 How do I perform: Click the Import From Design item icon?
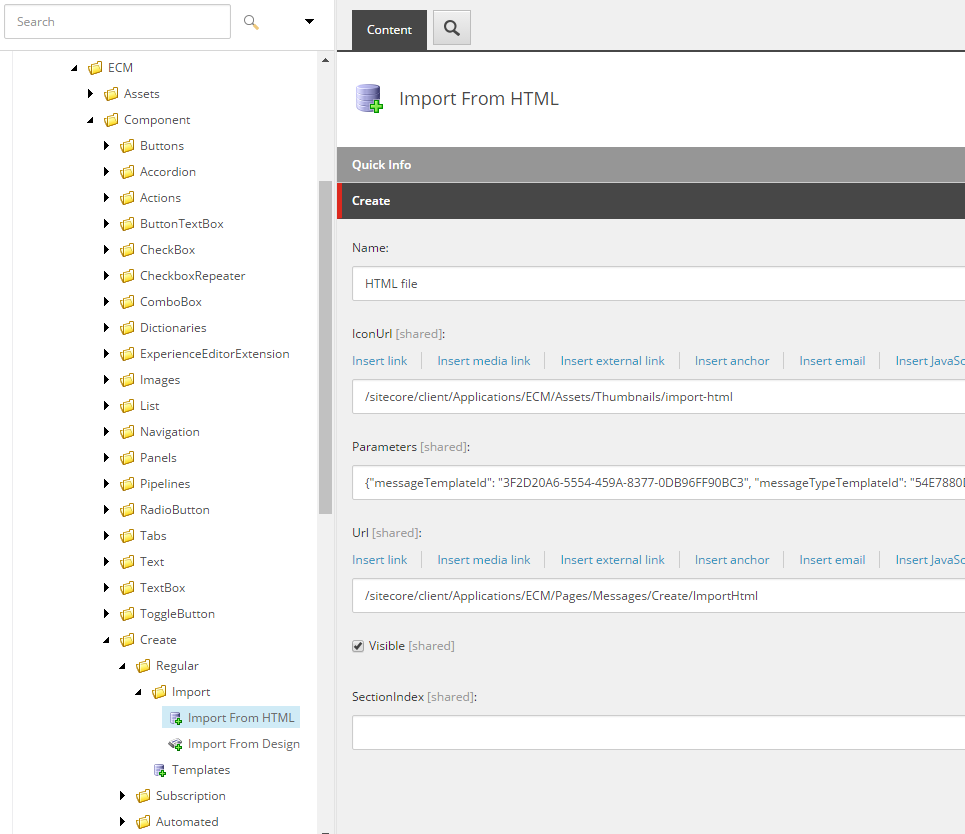pos(175,744)
